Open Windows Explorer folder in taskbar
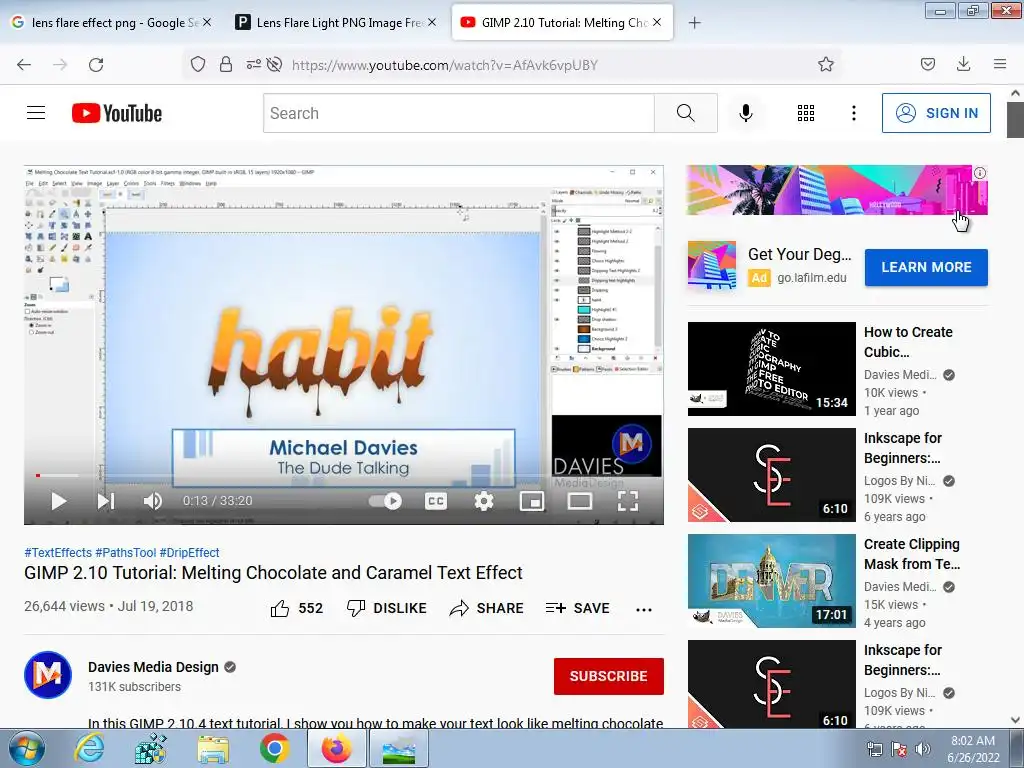 click(x=213, y=748)
